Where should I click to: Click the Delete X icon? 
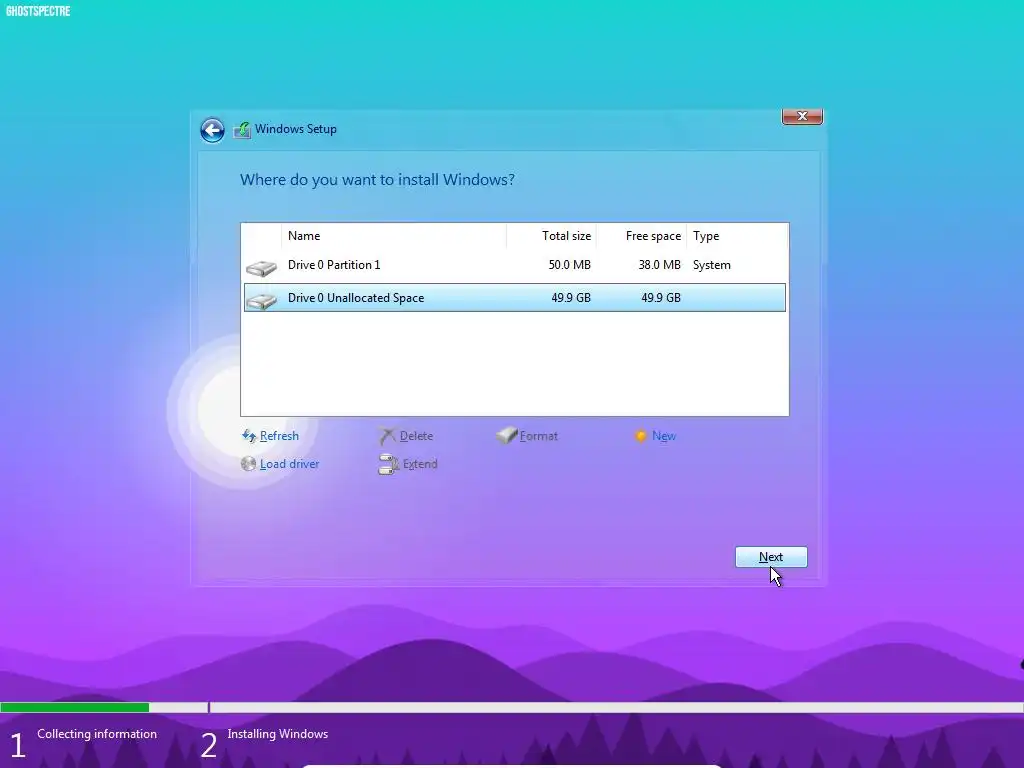tap(387, 436)
